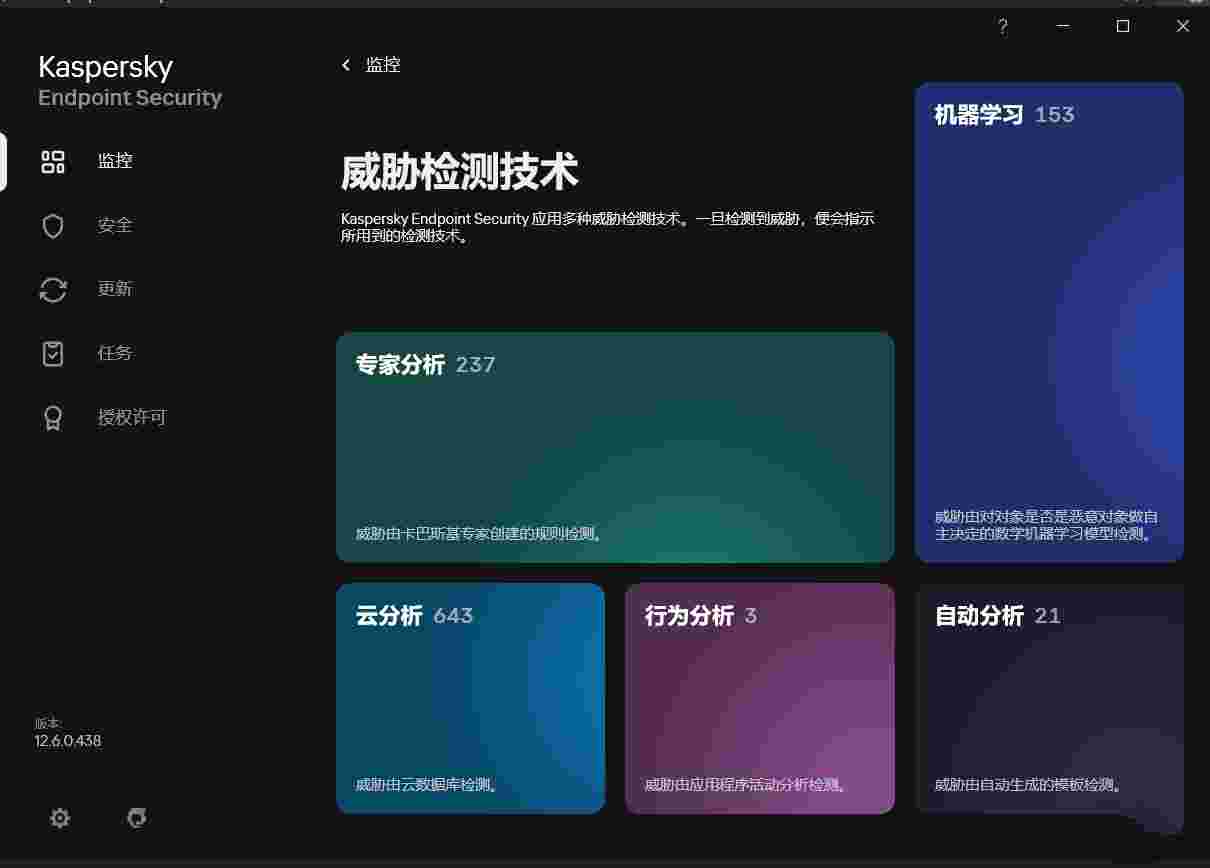Open the 行为分析 (Behavior analysis) card

(759, 698)
